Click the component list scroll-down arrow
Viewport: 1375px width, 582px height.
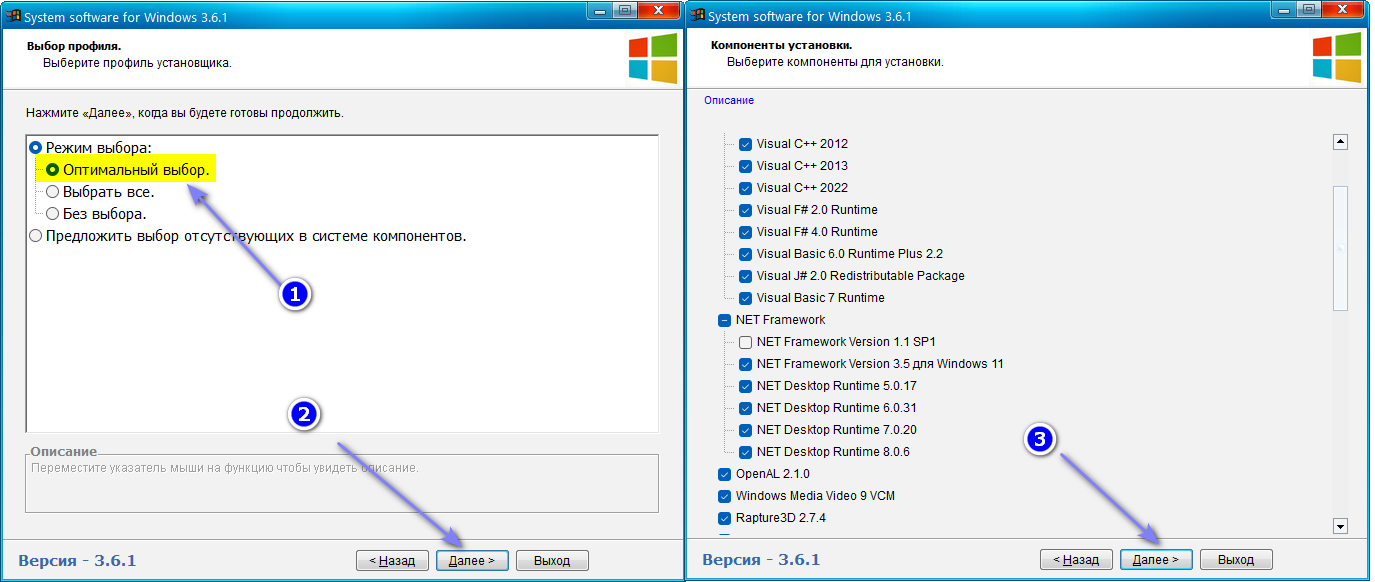coord(1341,526)
